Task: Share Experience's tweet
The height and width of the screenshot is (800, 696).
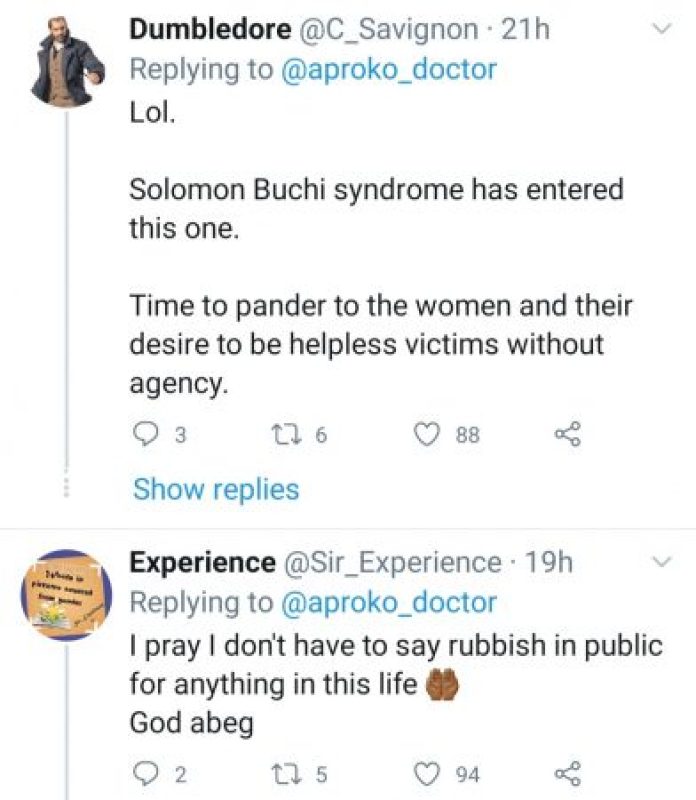Action: (567, 773)
